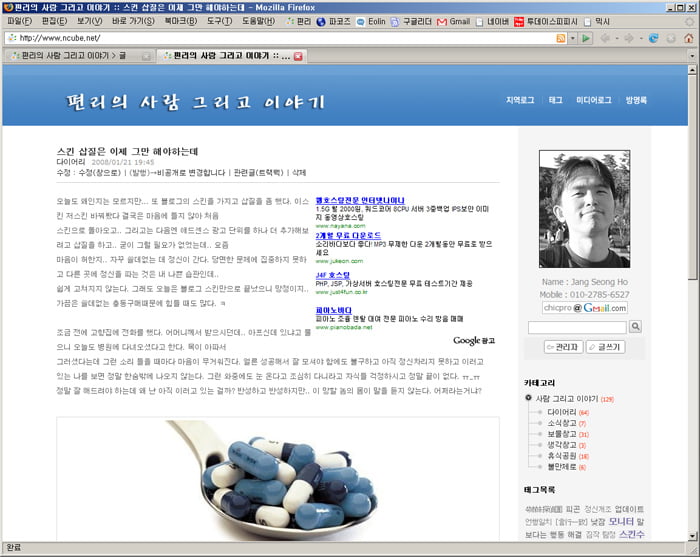700x557 pixels.
Task: Open the 방명록 guestbook link
Action: 636,100
